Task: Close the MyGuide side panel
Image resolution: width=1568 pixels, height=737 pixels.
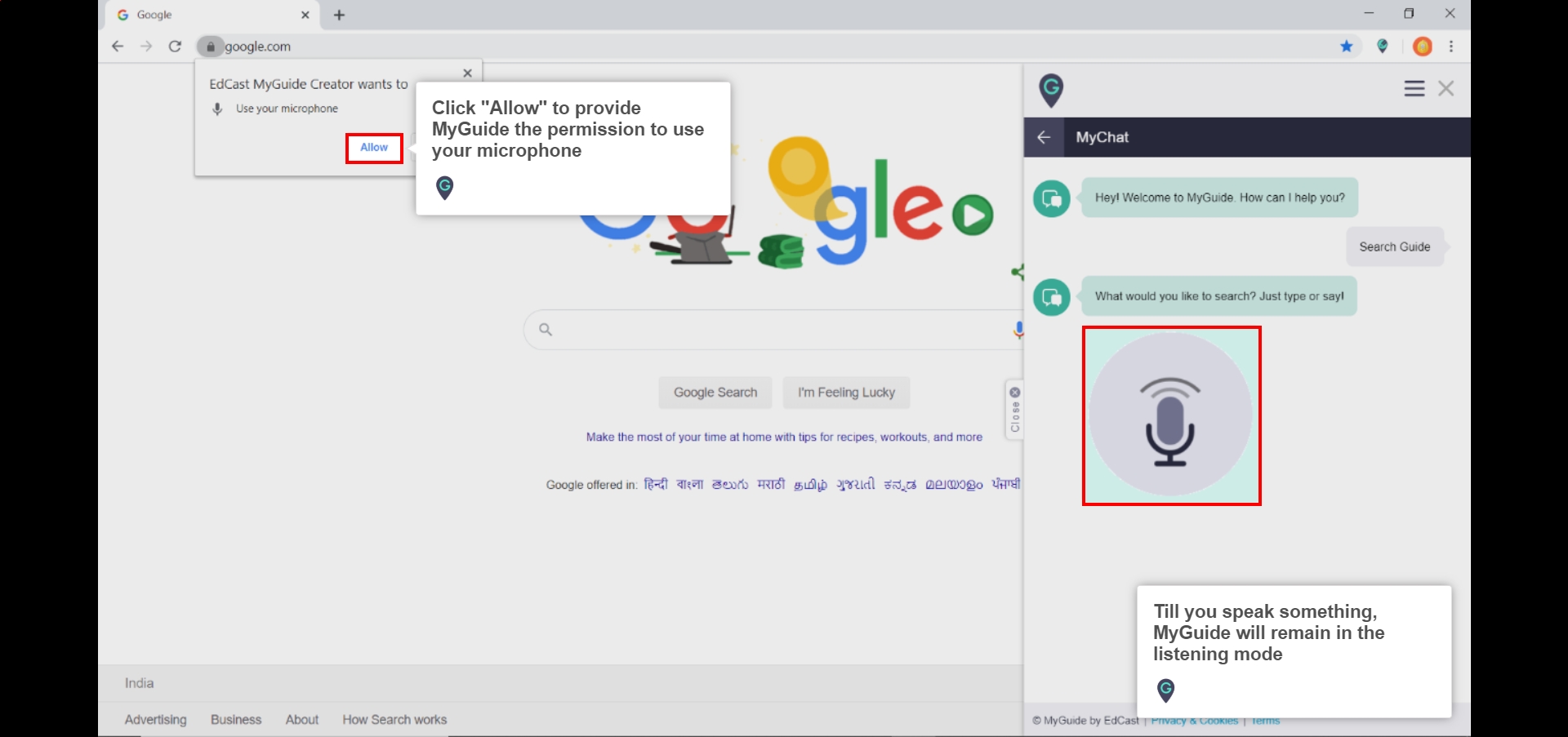Action: pyautogui.click(x=1446, y=88)
